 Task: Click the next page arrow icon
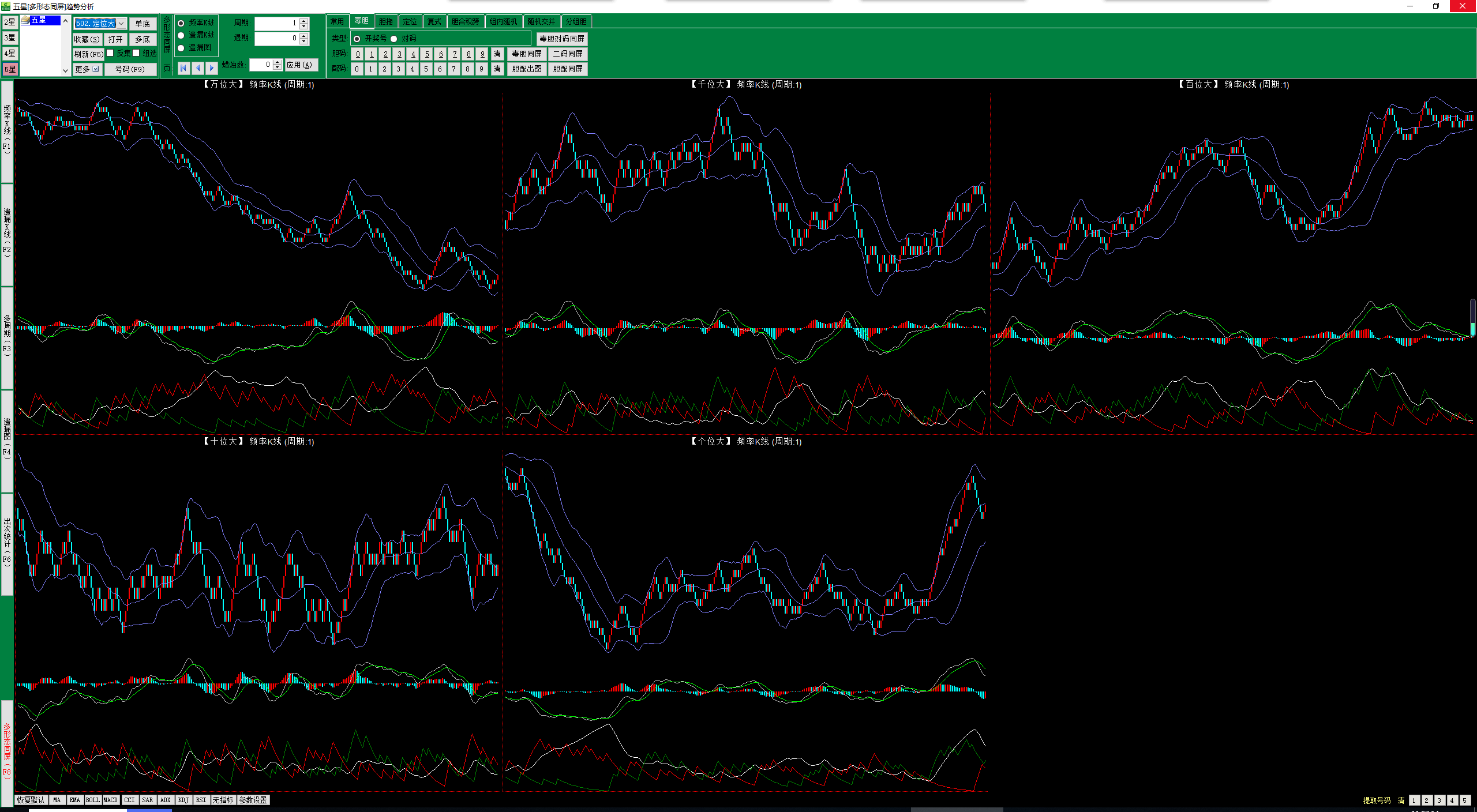click(x=212, y=68)
